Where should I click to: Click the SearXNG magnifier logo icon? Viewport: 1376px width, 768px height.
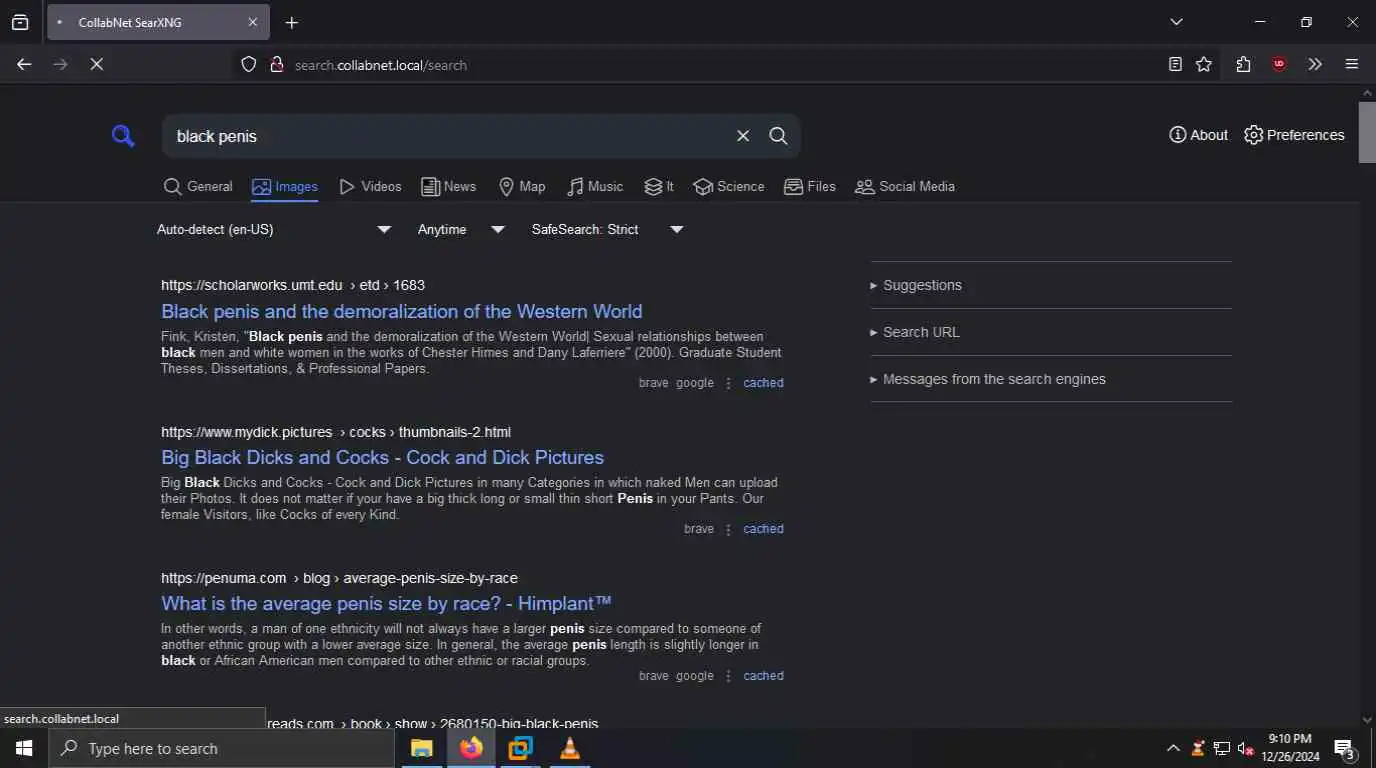(x=123, y=136)
